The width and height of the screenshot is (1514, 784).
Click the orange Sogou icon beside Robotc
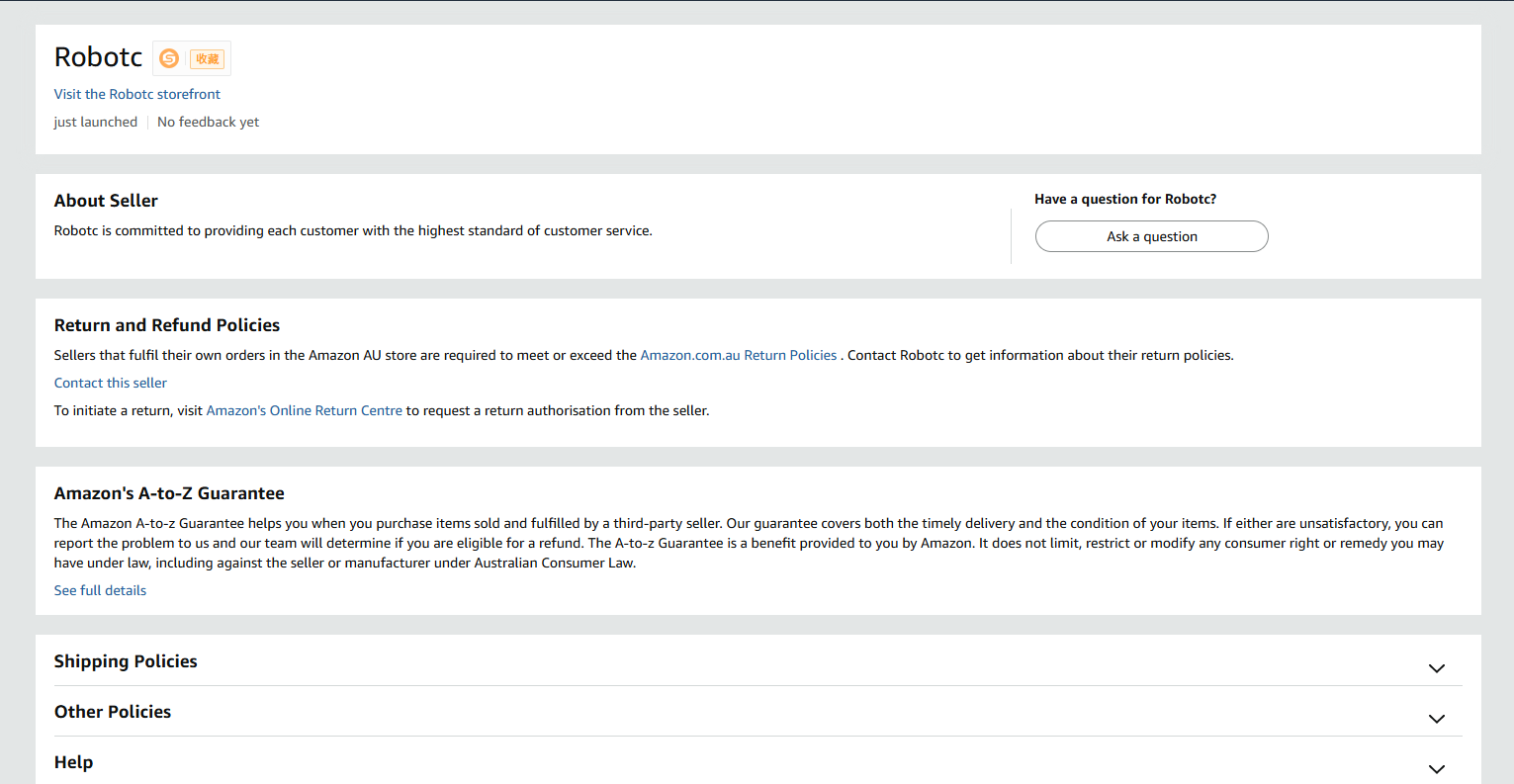pos(169,59)
